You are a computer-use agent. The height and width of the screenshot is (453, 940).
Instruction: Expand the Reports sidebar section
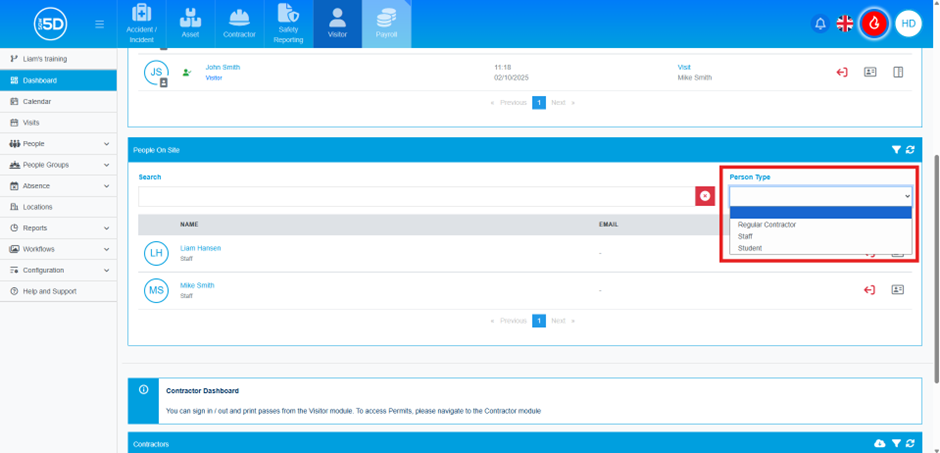click(58, 228)
